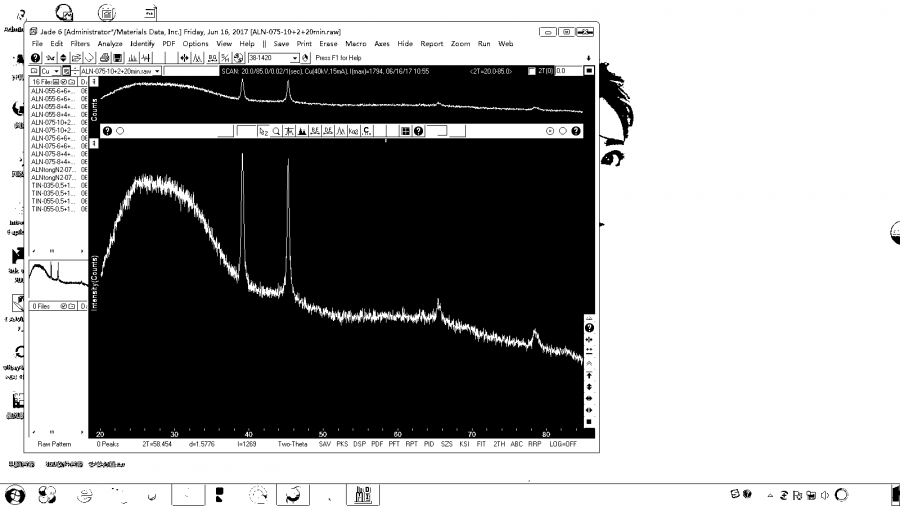Click the help question mark in main toolbar

[35, 58]
